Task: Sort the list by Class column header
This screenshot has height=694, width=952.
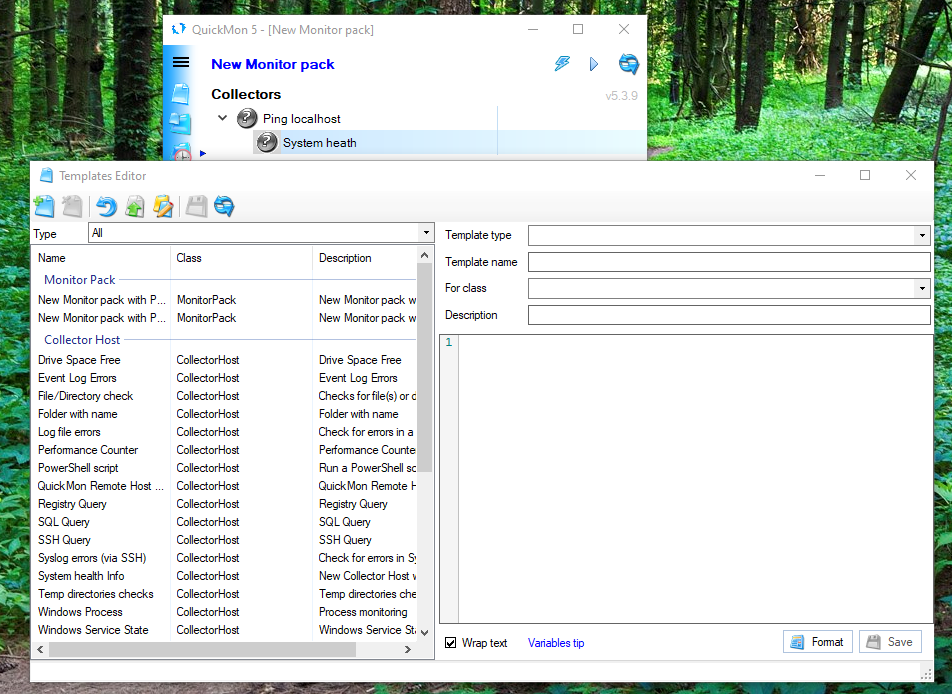Action: 242,258
